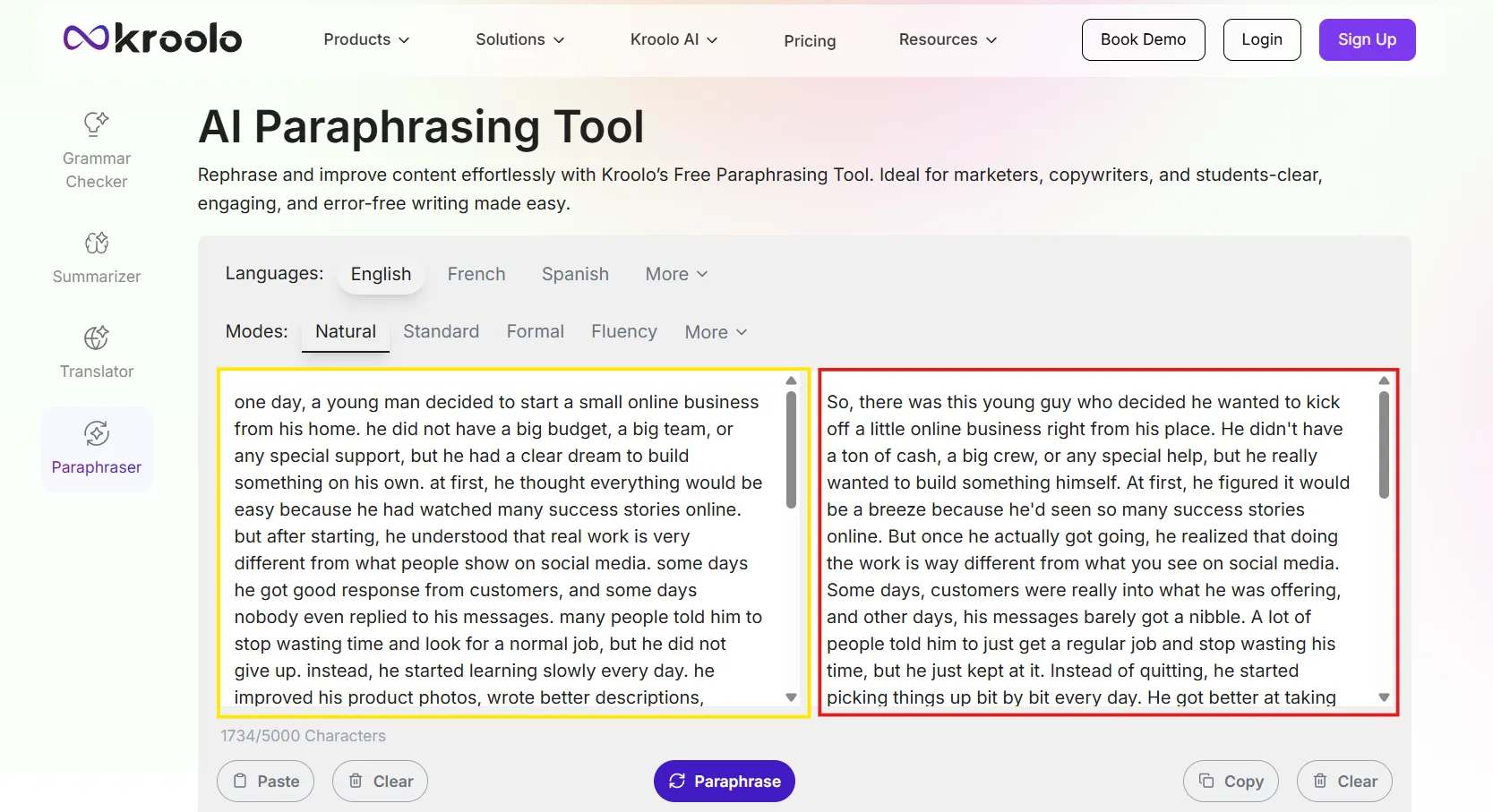1493x812 pixels.
Task: Click the clipboard icon on Paste button
Action: pos(240,781)
